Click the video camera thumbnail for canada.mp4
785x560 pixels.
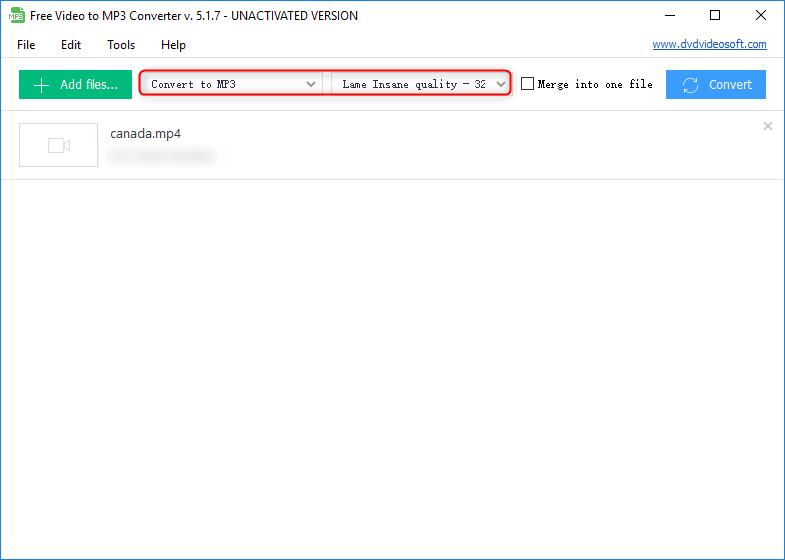point(59,145)
